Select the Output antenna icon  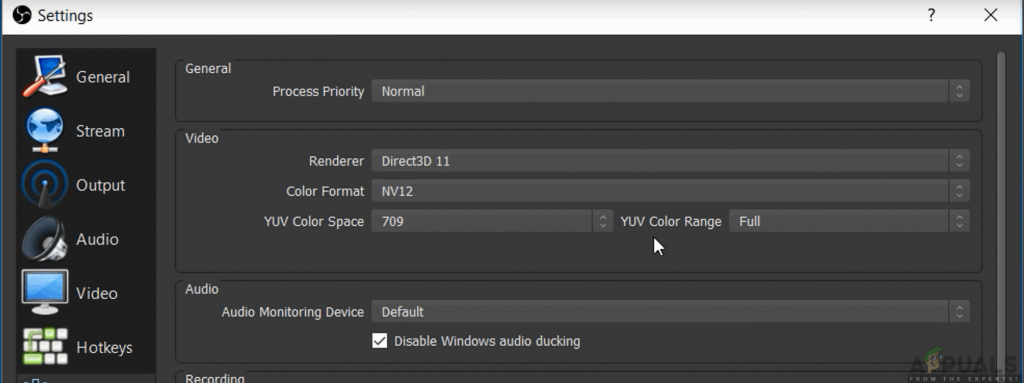click(x=44, y=185)
